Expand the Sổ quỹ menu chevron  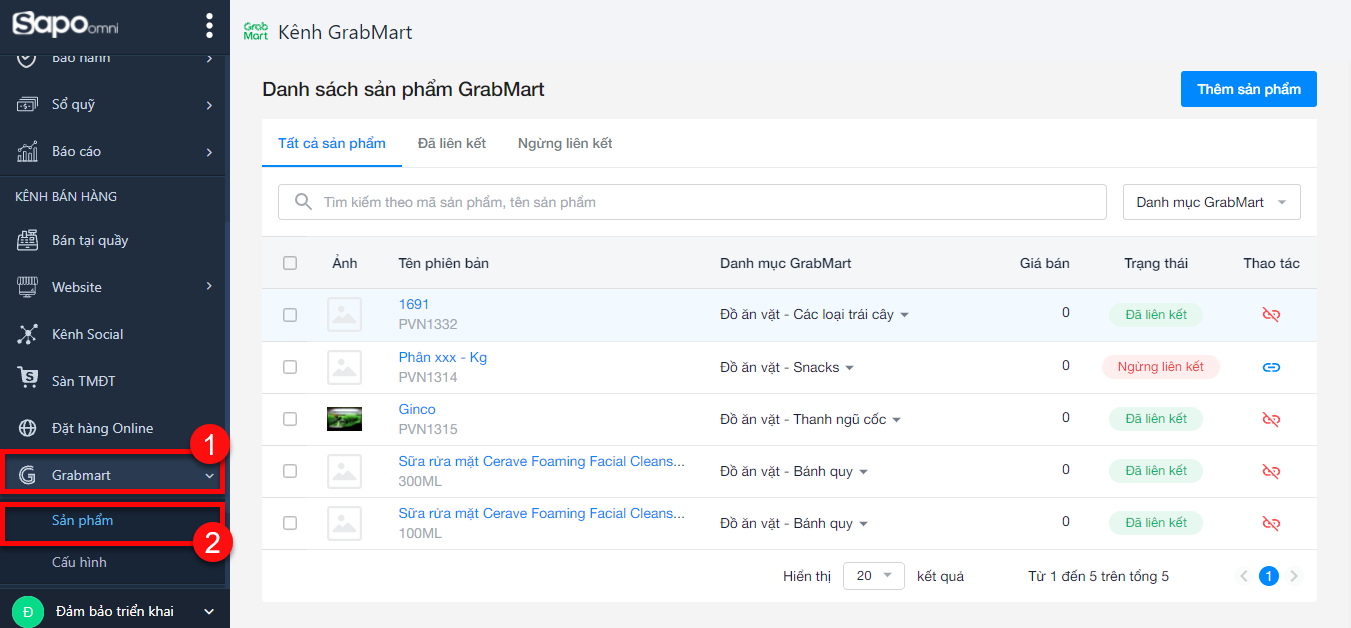210,105
